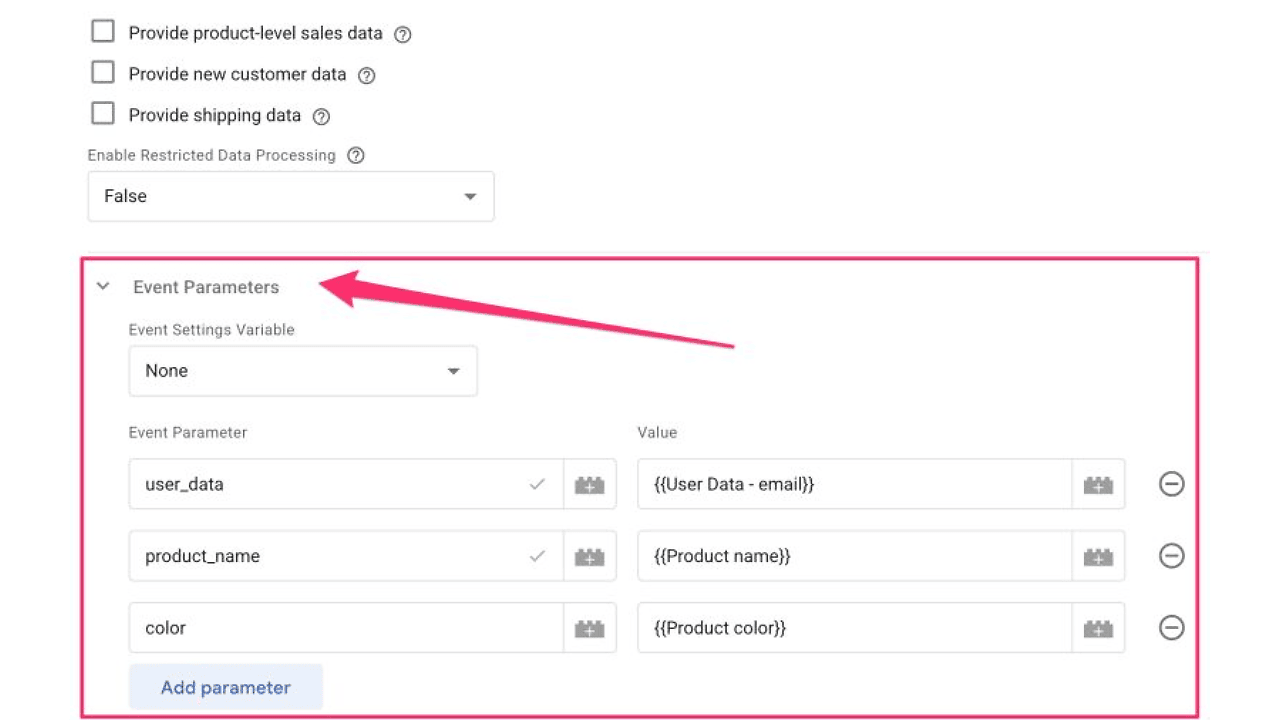Click the Add parameter button

225,688
